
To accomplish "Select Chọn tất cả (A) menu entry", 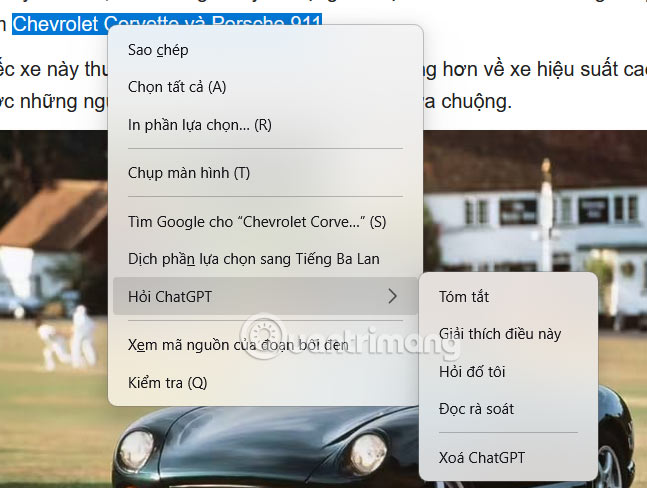I will click(265, 87).
